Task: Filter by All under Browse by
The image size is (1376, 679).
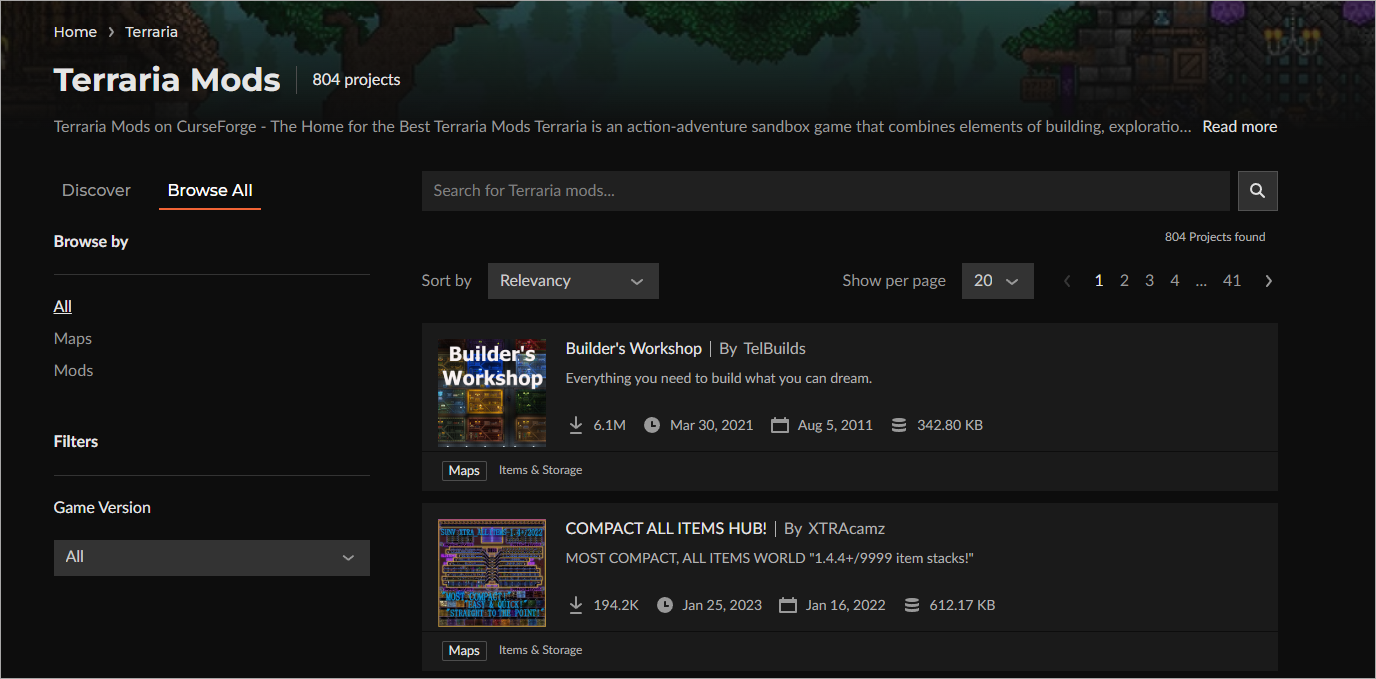Action: (x=63, y=306)
